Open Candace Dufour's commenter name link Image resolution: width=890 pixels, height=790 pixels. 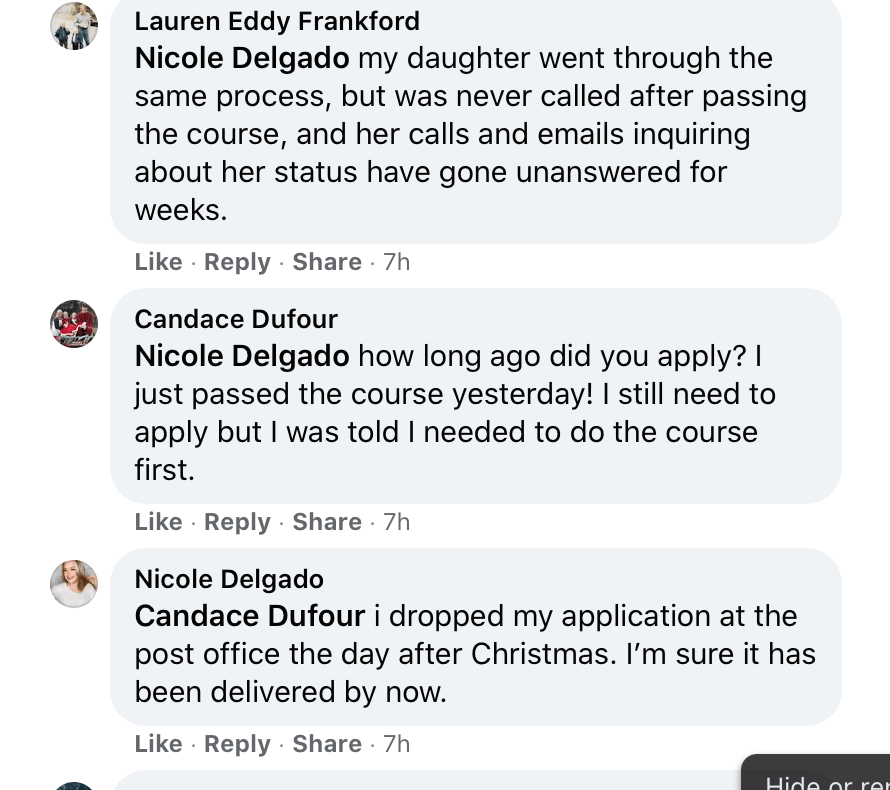pyautogui.click(x=236, y=319)
